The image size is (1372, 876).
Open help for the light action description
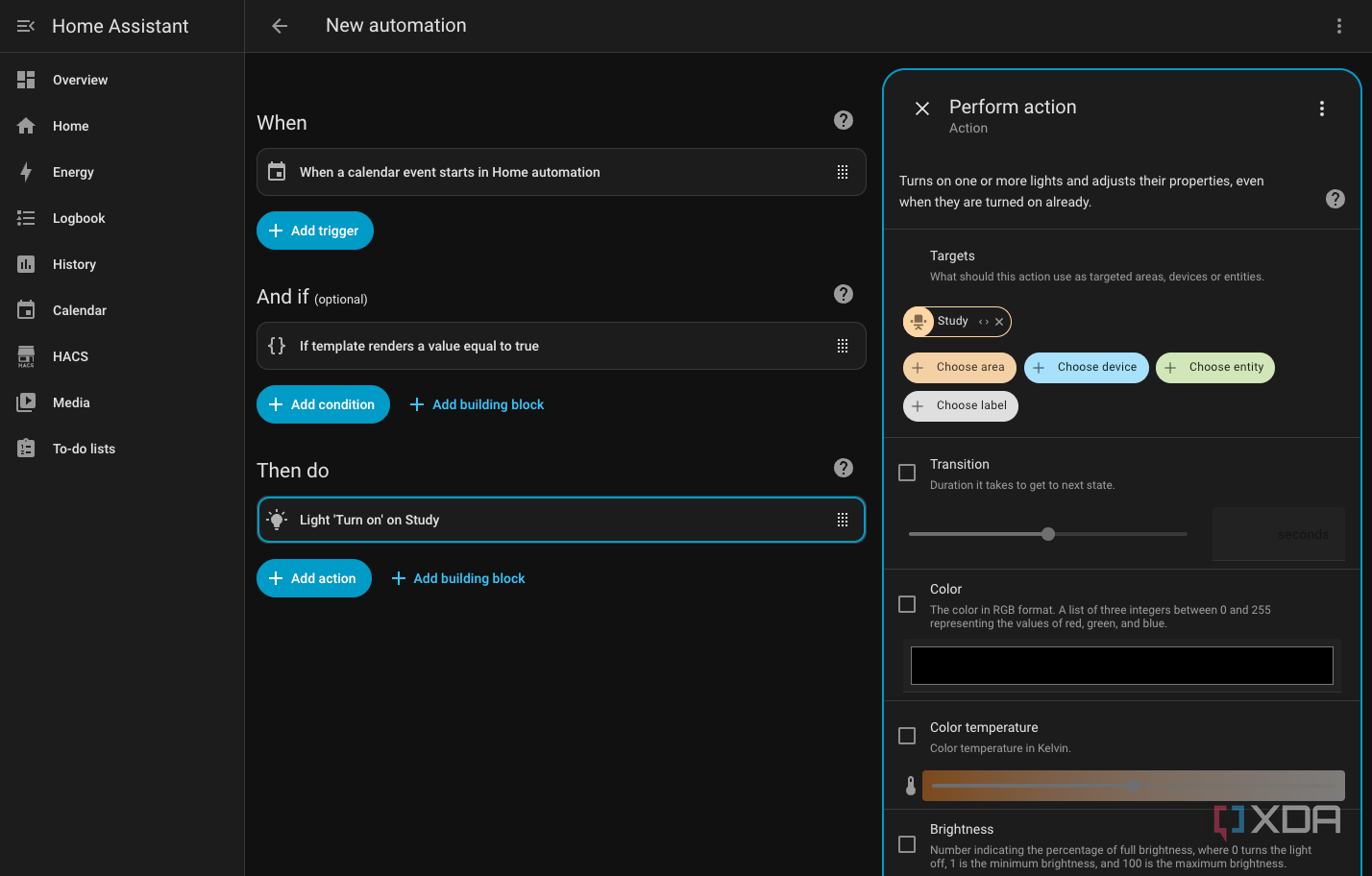coord(1335,199)
